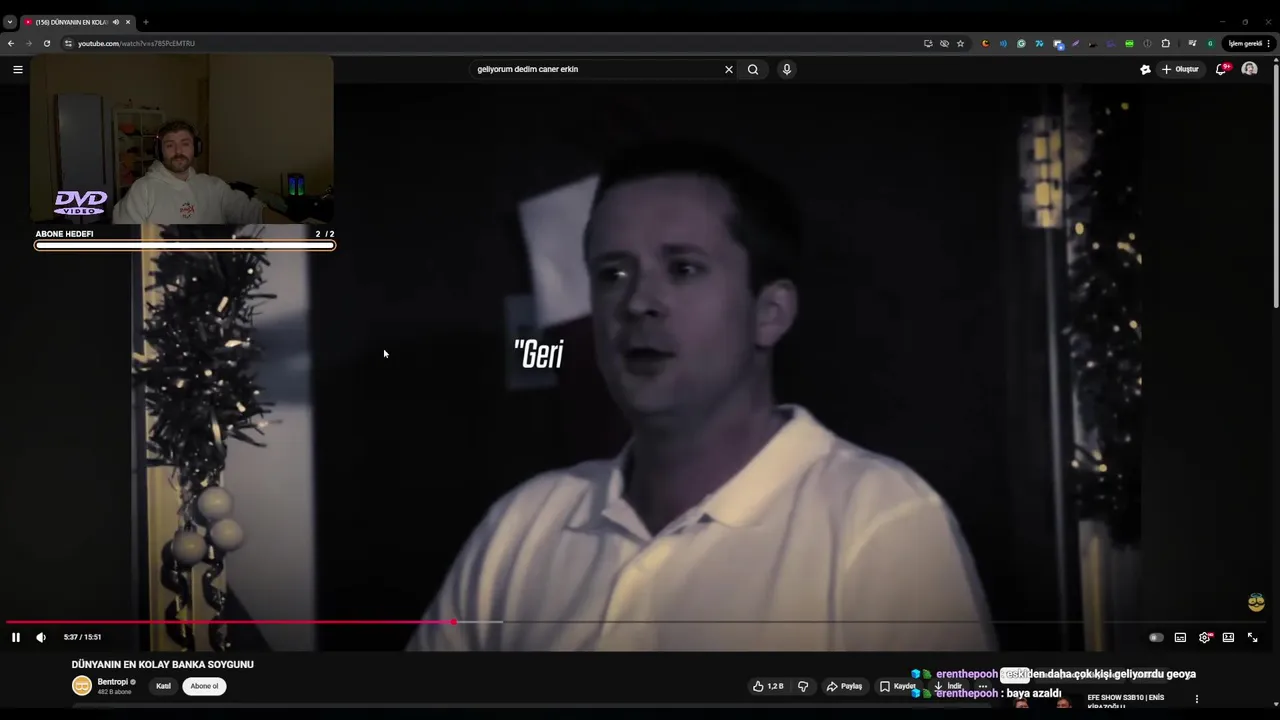Enter full screen mode
The image size is (1280, 720).
click(x=1252, y=637)
